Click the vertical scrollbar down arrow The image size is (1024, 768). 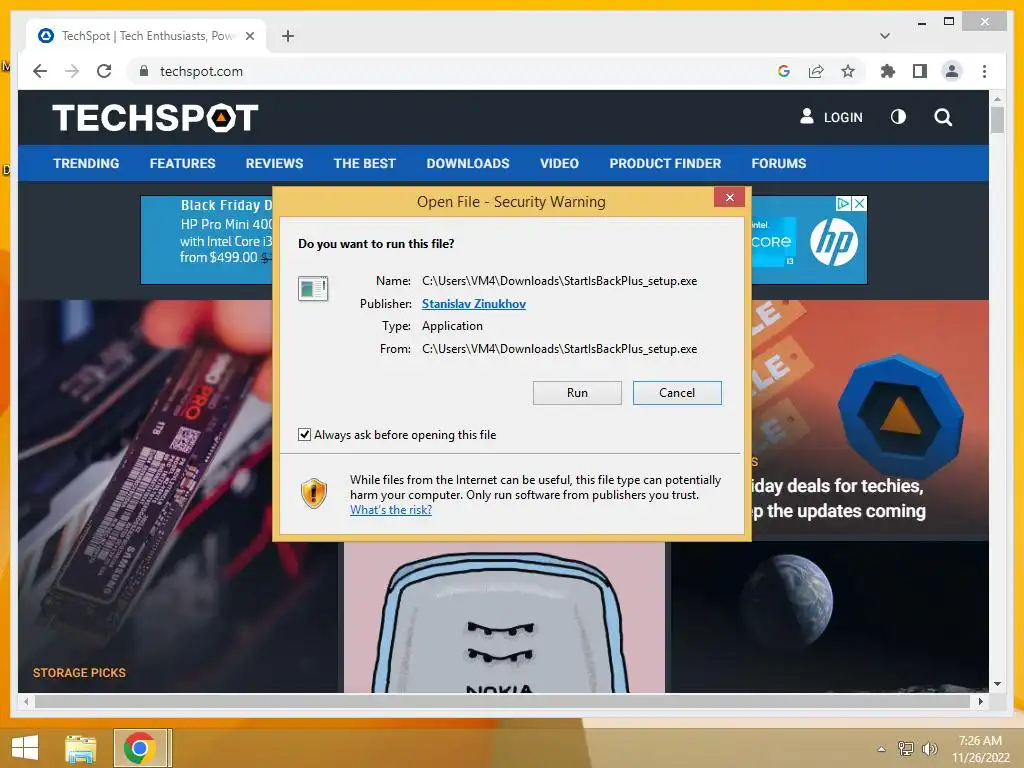point(997,684)
